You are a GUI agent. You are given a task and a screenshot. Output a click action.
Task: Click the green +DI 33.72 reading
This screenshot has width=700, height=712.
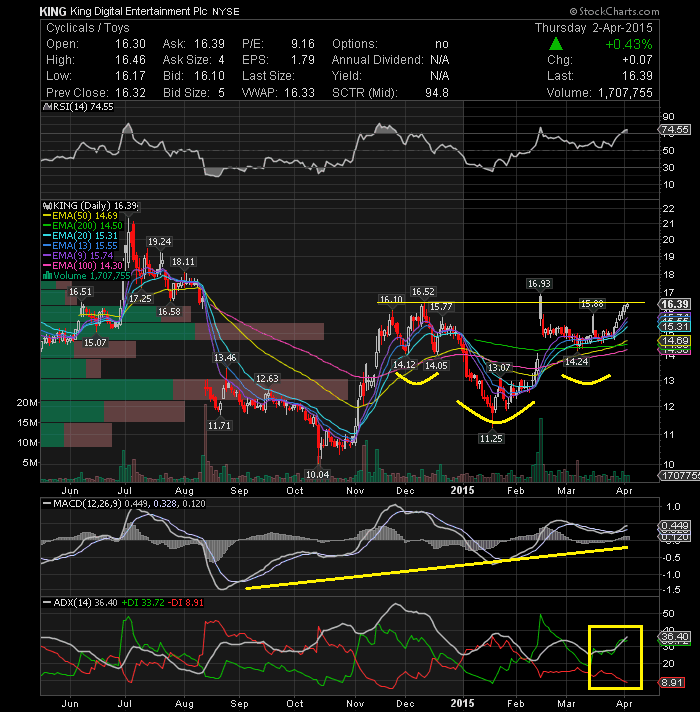point(143,603)
